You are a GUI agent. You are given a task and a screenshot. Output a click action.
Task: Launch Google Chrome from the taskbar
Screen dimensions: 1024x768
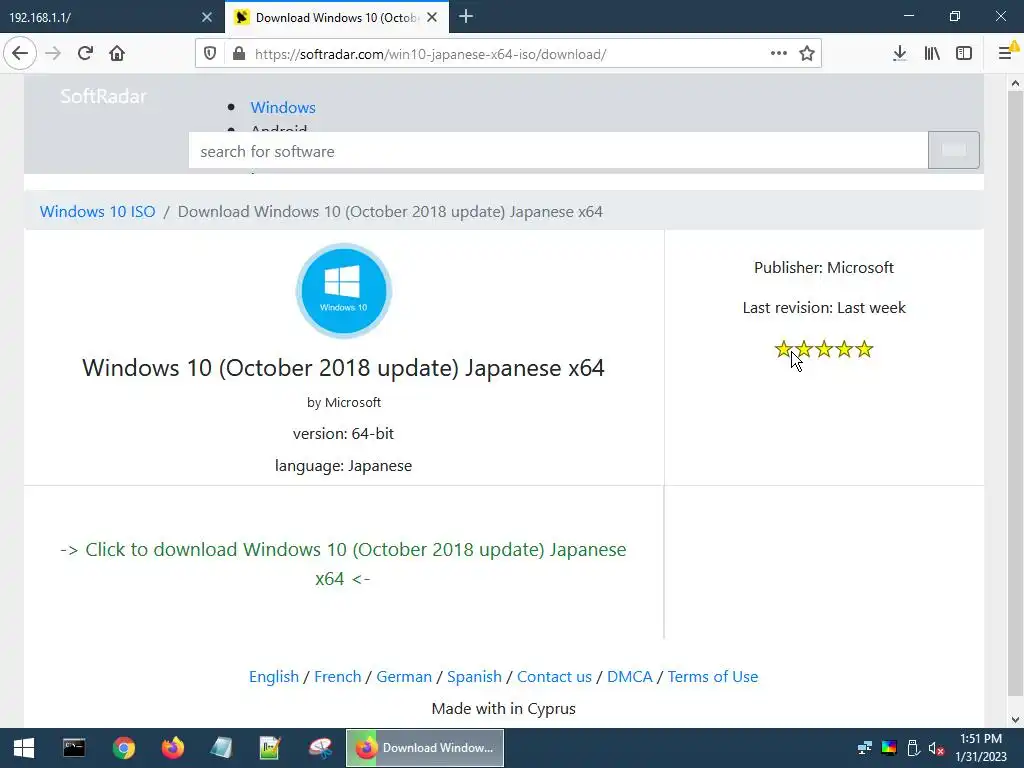123,748
